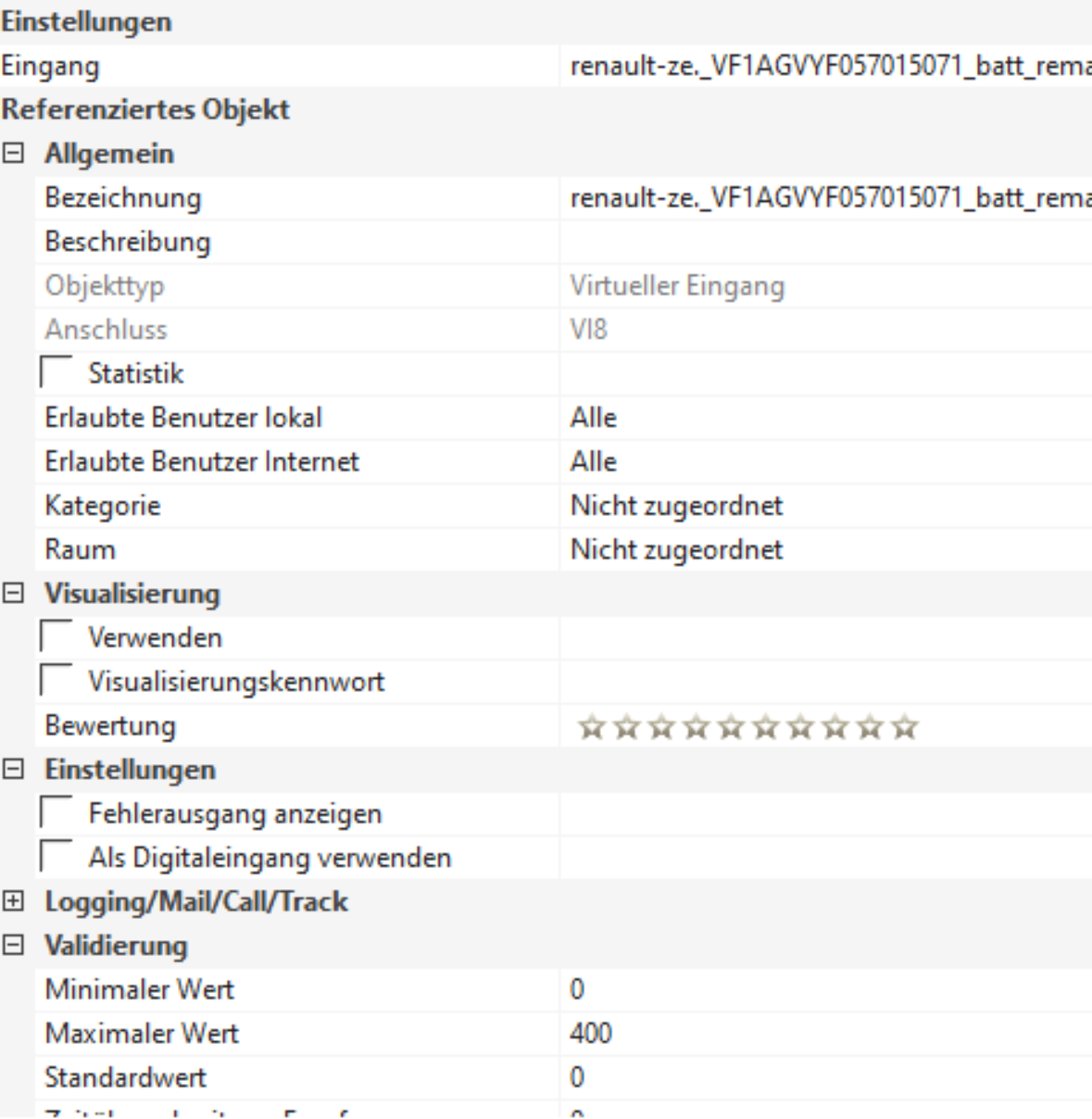Open the Kategorie value dropdown
Image resolution: width=1092 pixels, height=1119 pixels.
(824, 506)
